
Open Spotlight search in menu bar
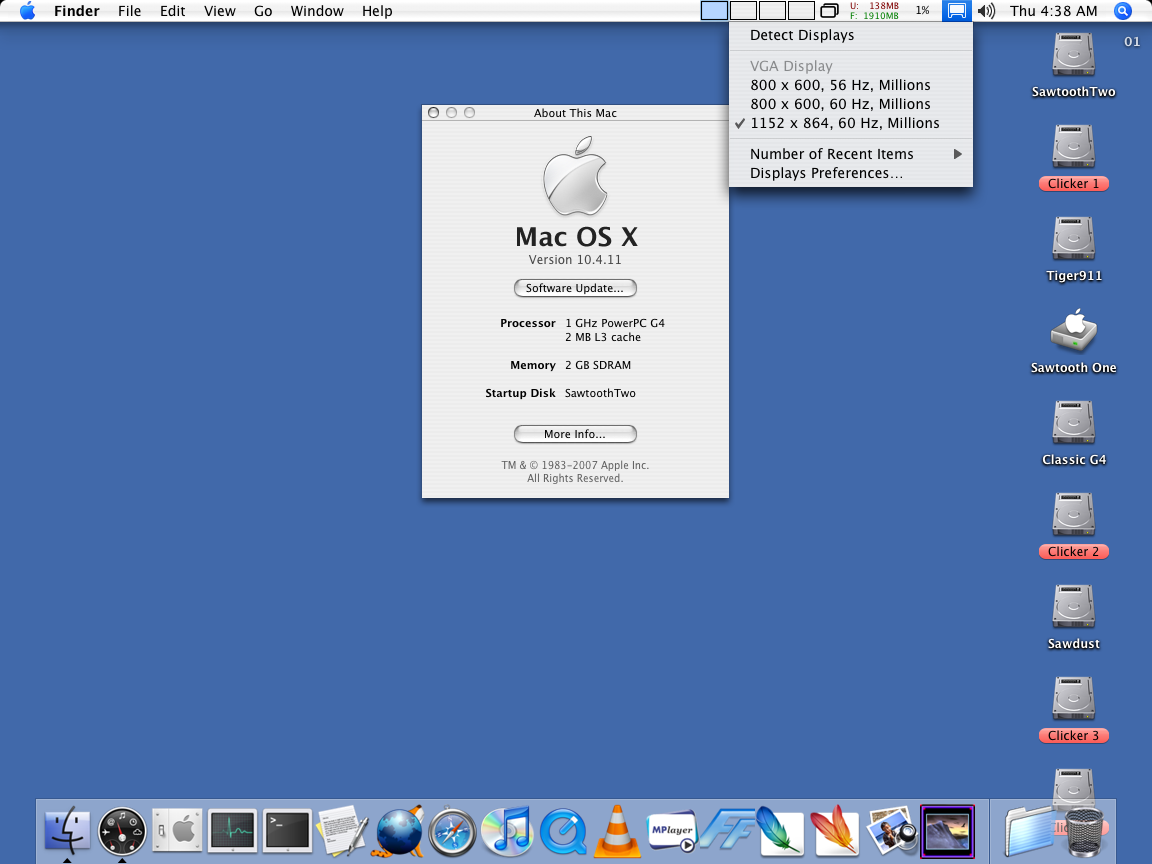(1122, 11)
